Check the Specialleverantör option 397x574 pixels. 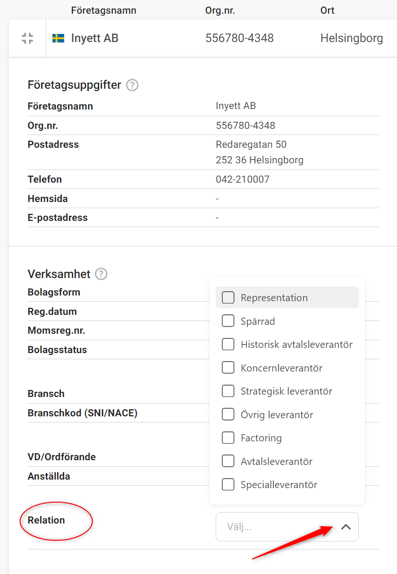(228, 485)
